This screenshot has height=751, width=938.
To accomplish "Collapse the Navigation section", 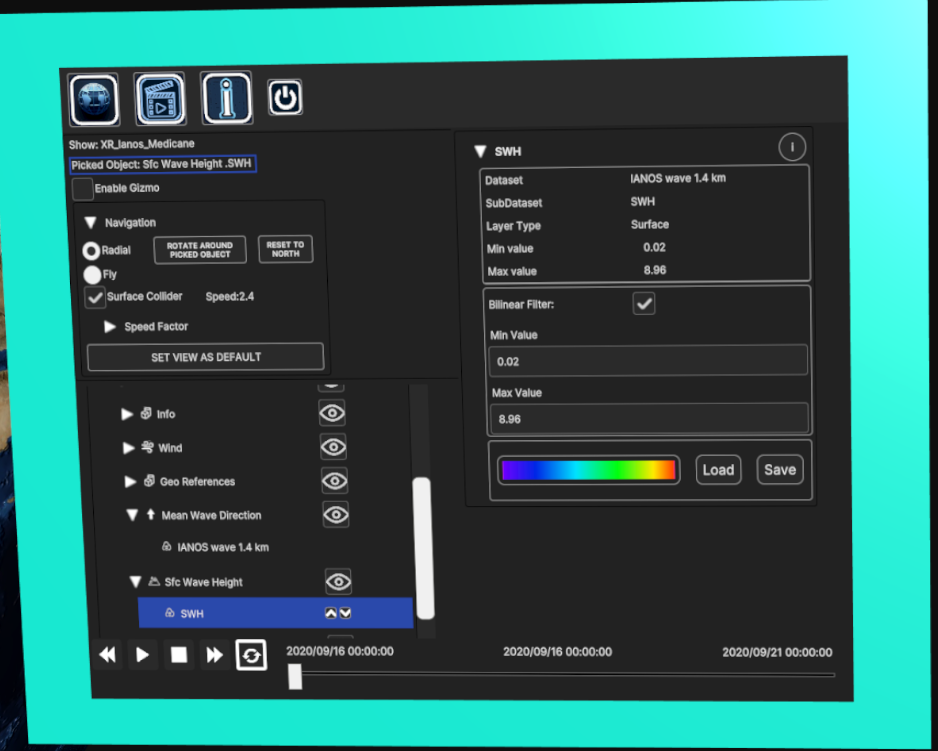I will [90, 223].
